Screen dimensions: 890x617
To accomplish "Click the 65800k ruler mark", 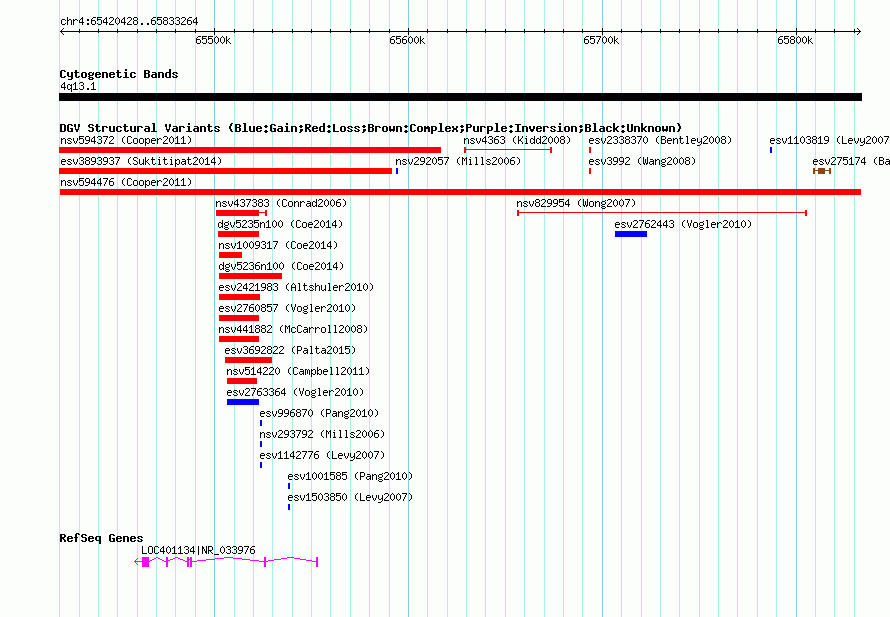I will pos(795,40).
